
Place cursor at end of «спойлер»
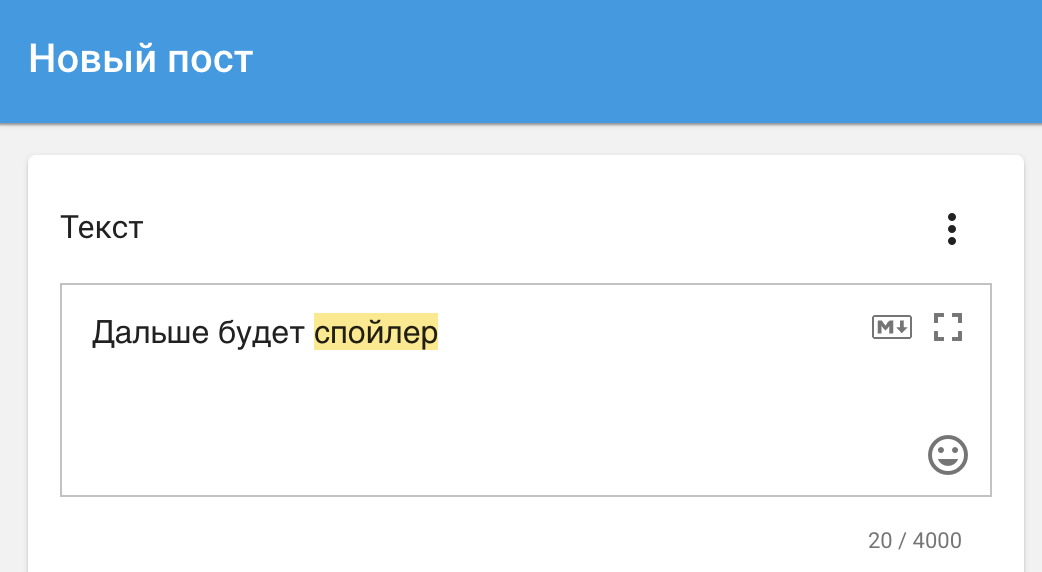(439, 332)
